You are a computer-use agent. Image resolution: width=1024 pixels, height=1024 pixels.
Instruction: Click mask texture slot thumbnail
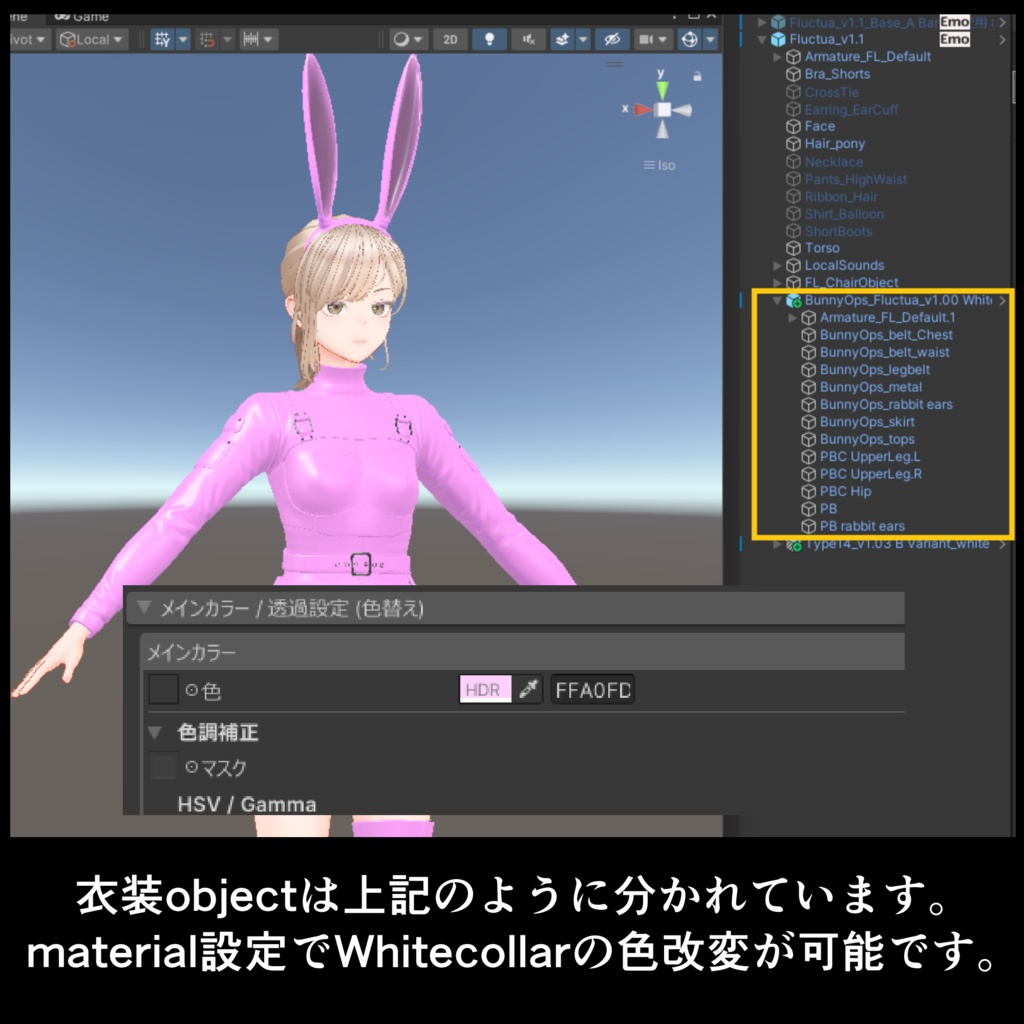163,766
